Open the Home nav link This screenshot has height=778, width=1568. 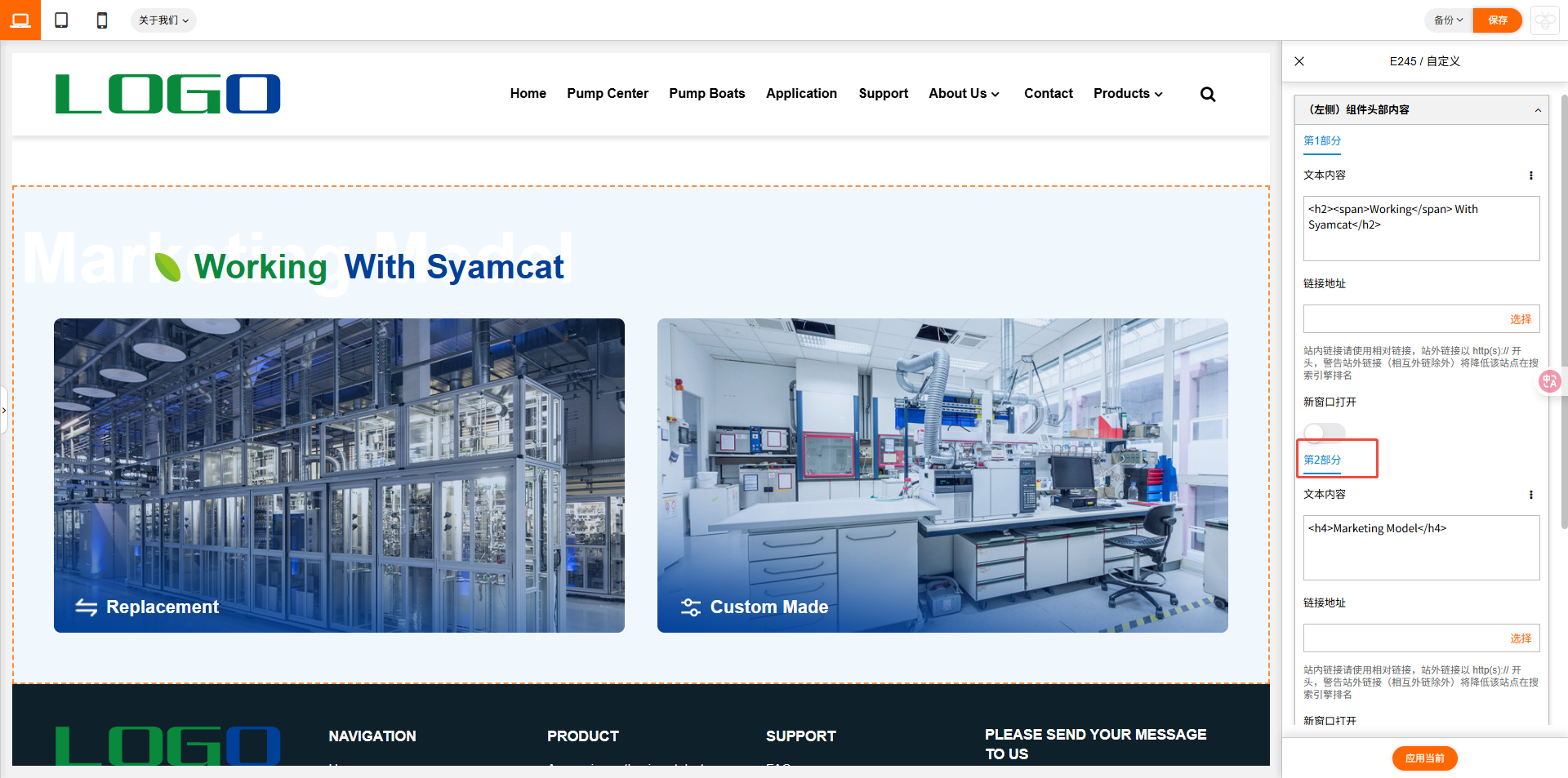pos(528,94)
